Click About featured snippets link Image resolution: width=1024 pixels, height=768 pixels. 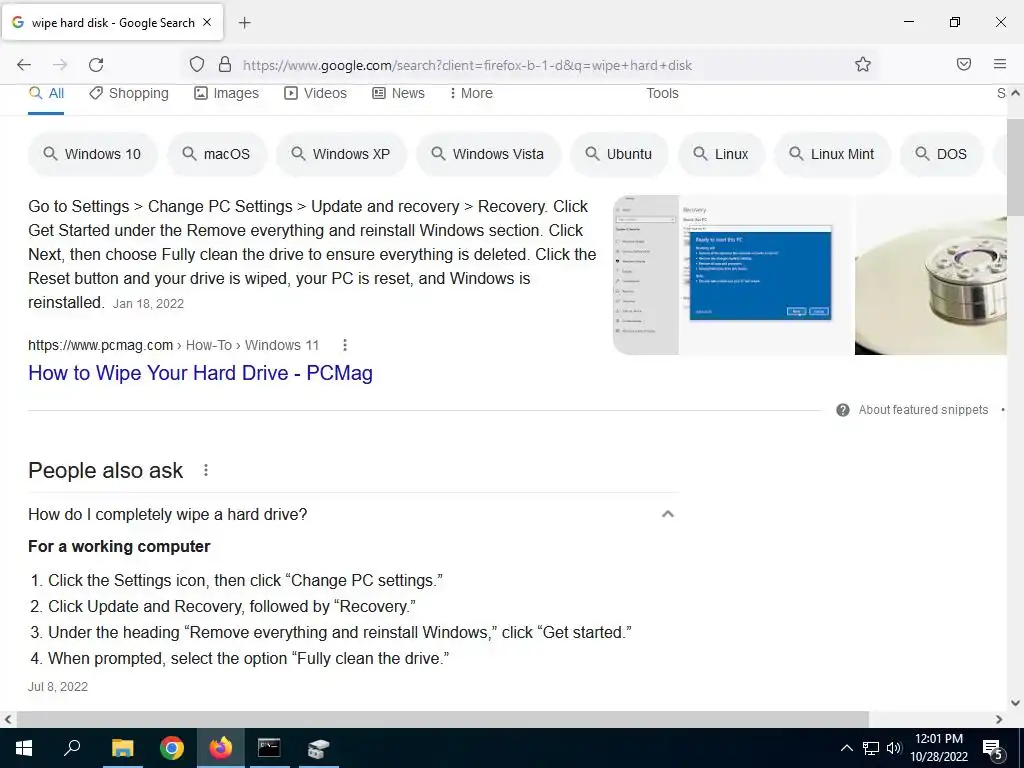(x=923, y=409)
